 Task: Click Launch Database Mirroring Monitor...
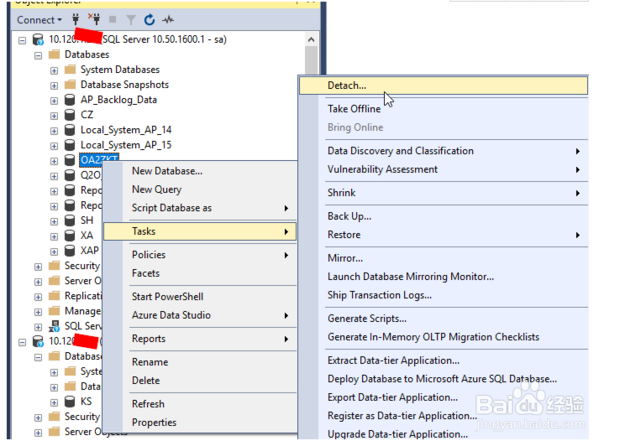point(443,277)
